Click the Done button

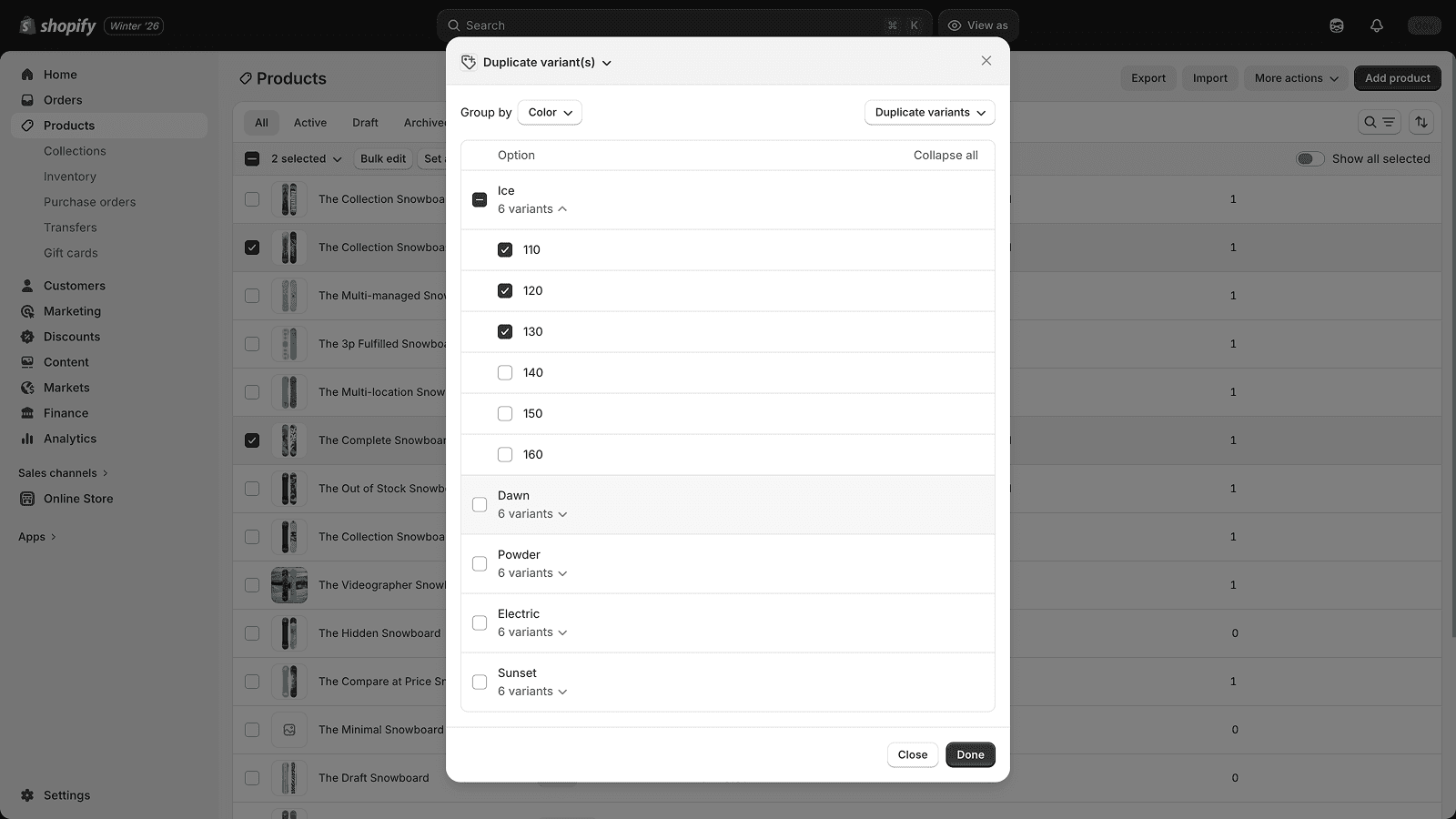969,754
